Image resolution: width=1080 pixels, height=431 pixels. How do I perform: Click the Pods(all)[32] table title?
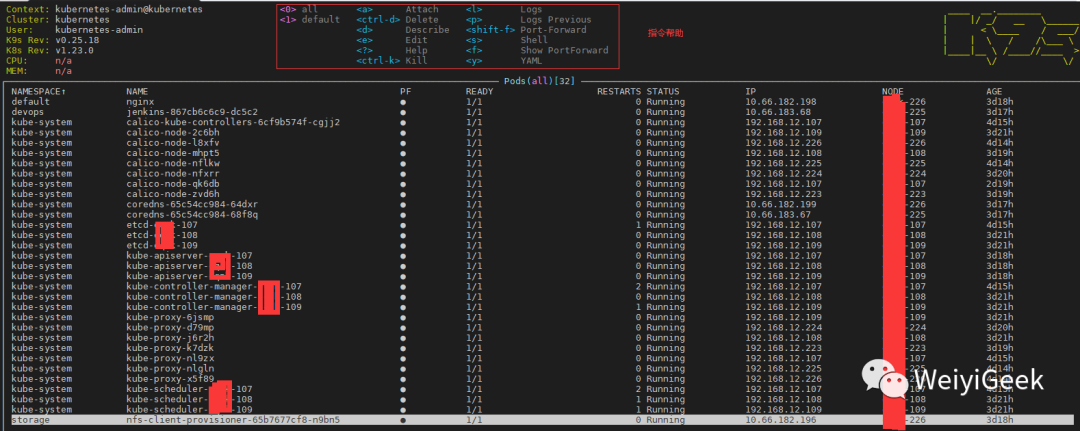pos(539,81)
